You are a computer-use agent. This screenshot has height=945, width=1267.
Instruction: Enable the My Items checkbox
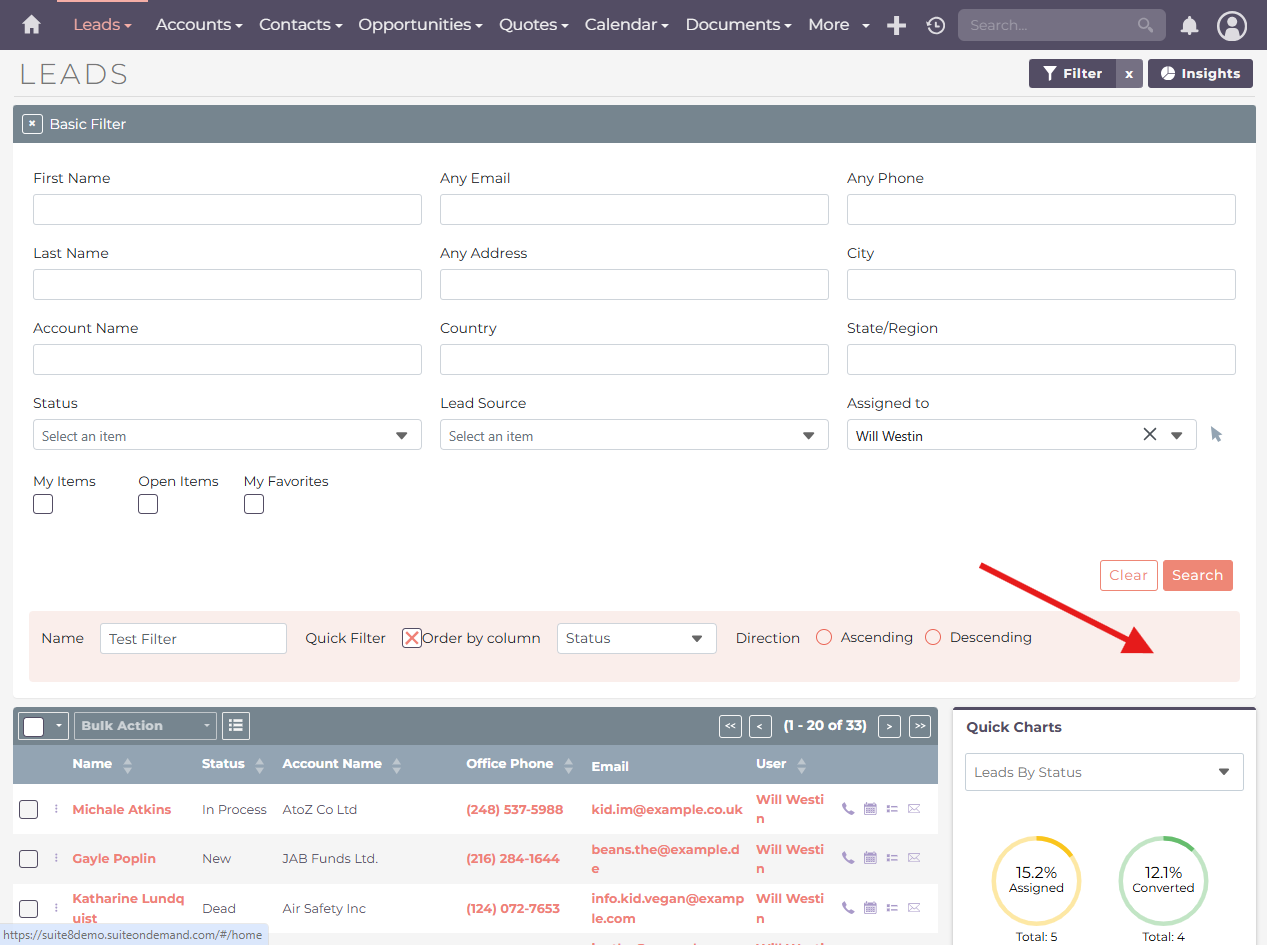(x=43, y=504)
